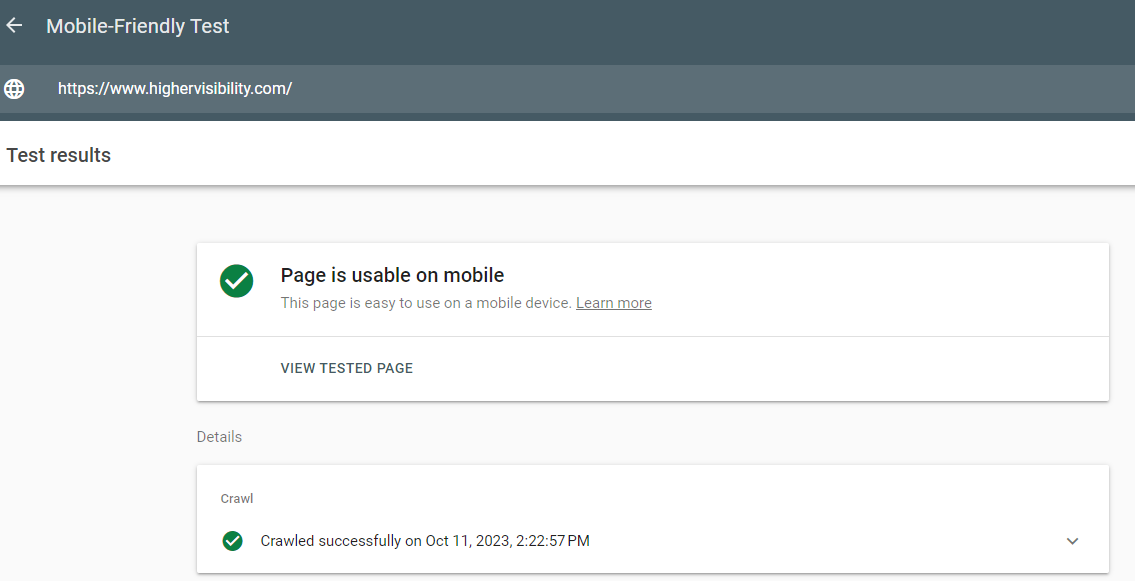Click VIEW TESTED PAGE
Viewport: 1135px width, 581px height.
pyautogui.click(x=346, y=368)
